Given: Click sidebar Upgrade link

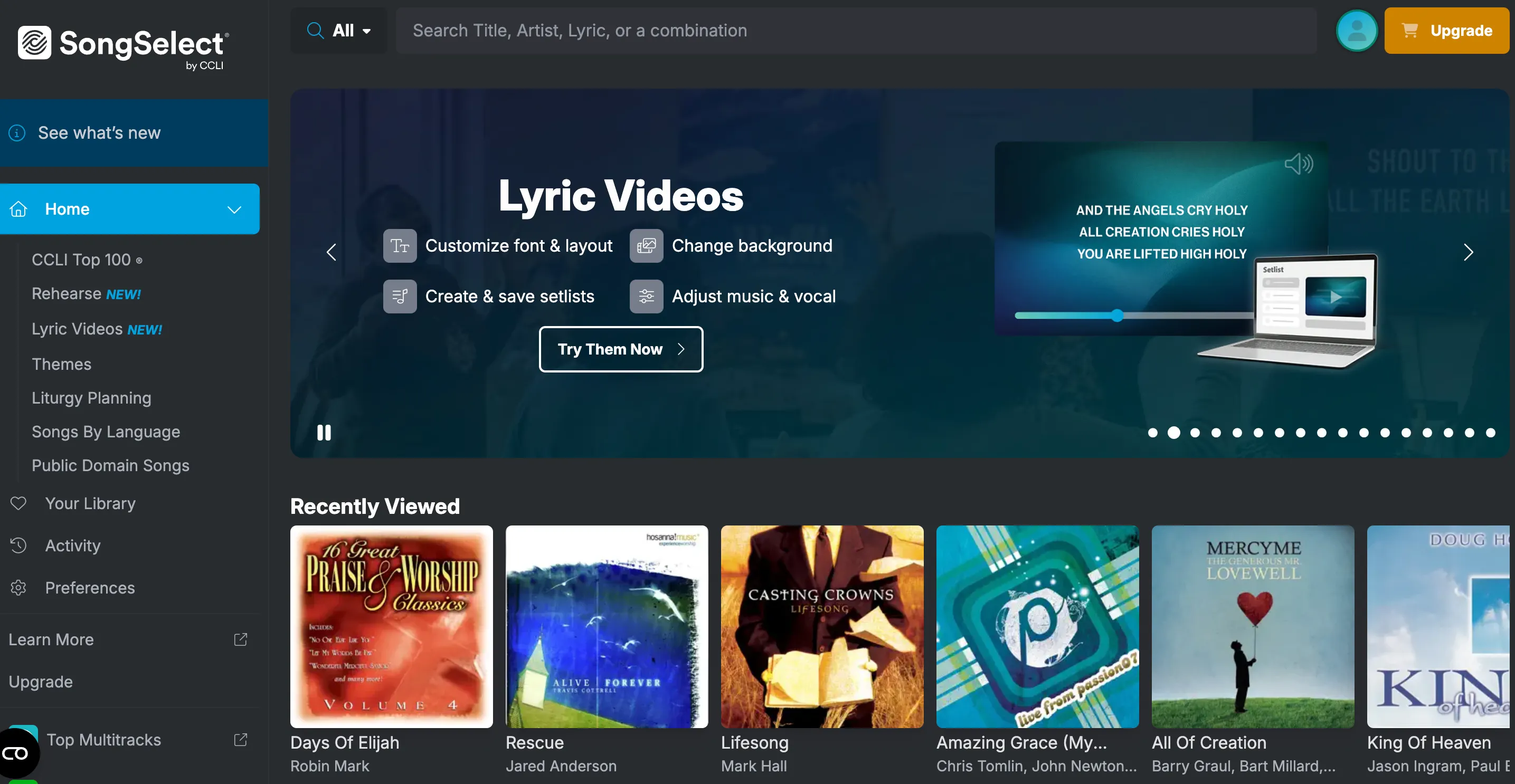Looking at the screenshot, I should tap(41, 682).
